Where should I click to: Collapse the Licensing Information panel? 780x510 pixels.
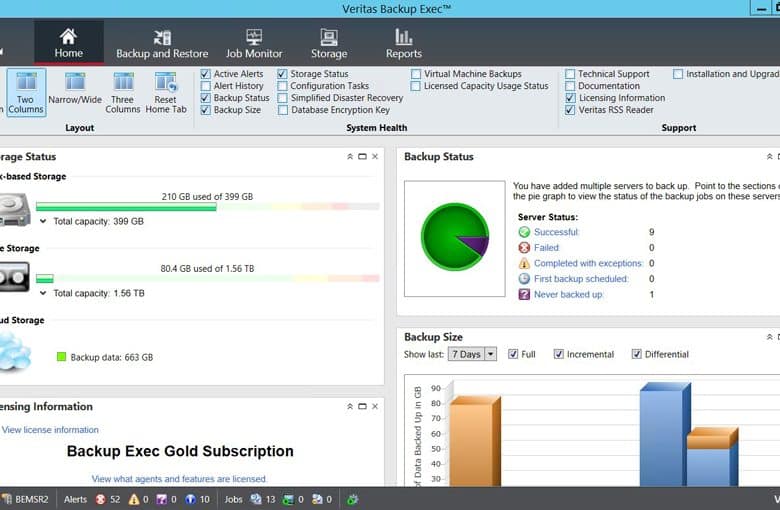[x=350, y=407]
